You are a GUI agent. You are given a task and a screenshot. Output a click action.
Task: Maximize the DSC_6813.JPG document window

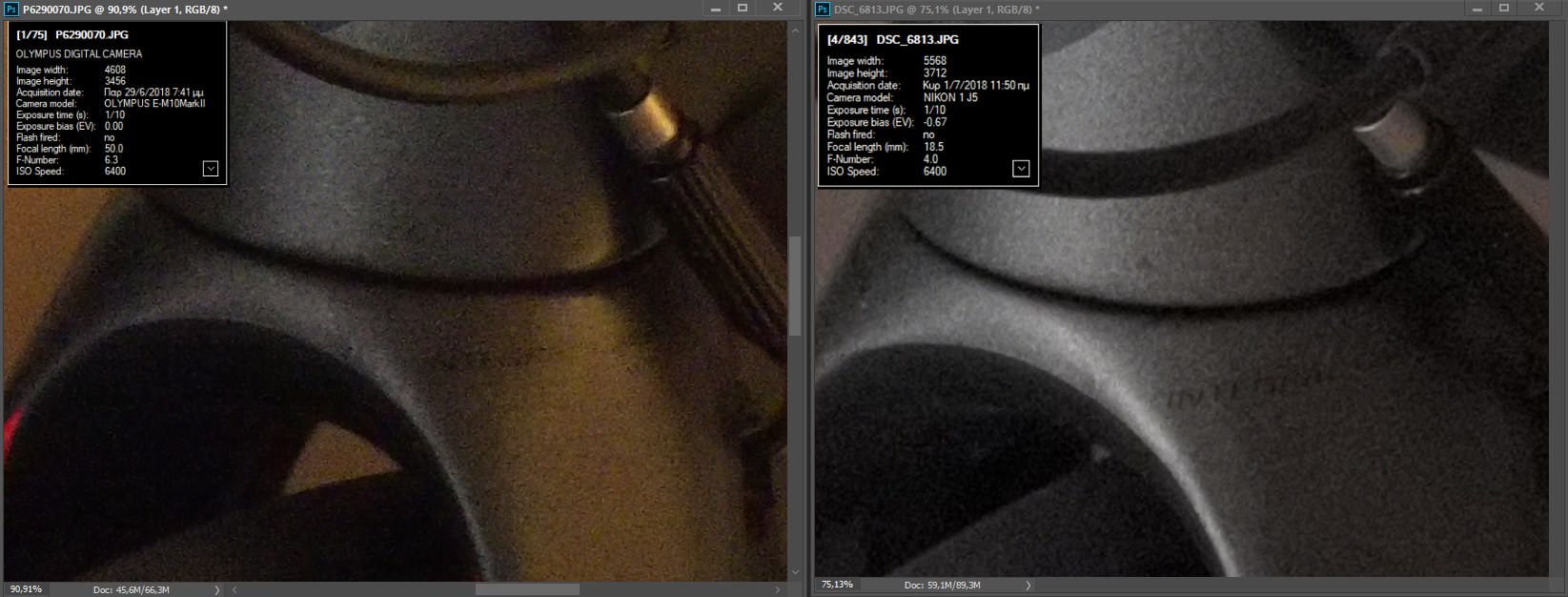(1504, 8)
